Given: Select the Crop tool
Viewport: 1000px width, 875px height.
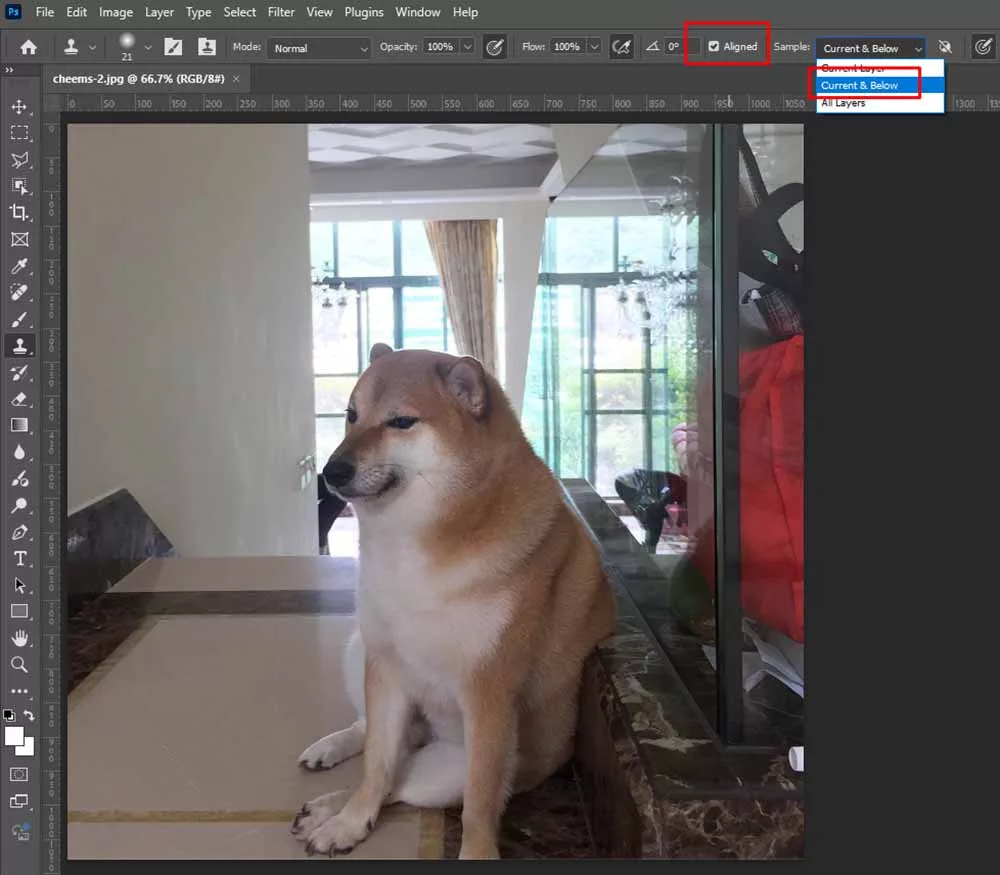Looking at the screenshot, I should [19, 212].
